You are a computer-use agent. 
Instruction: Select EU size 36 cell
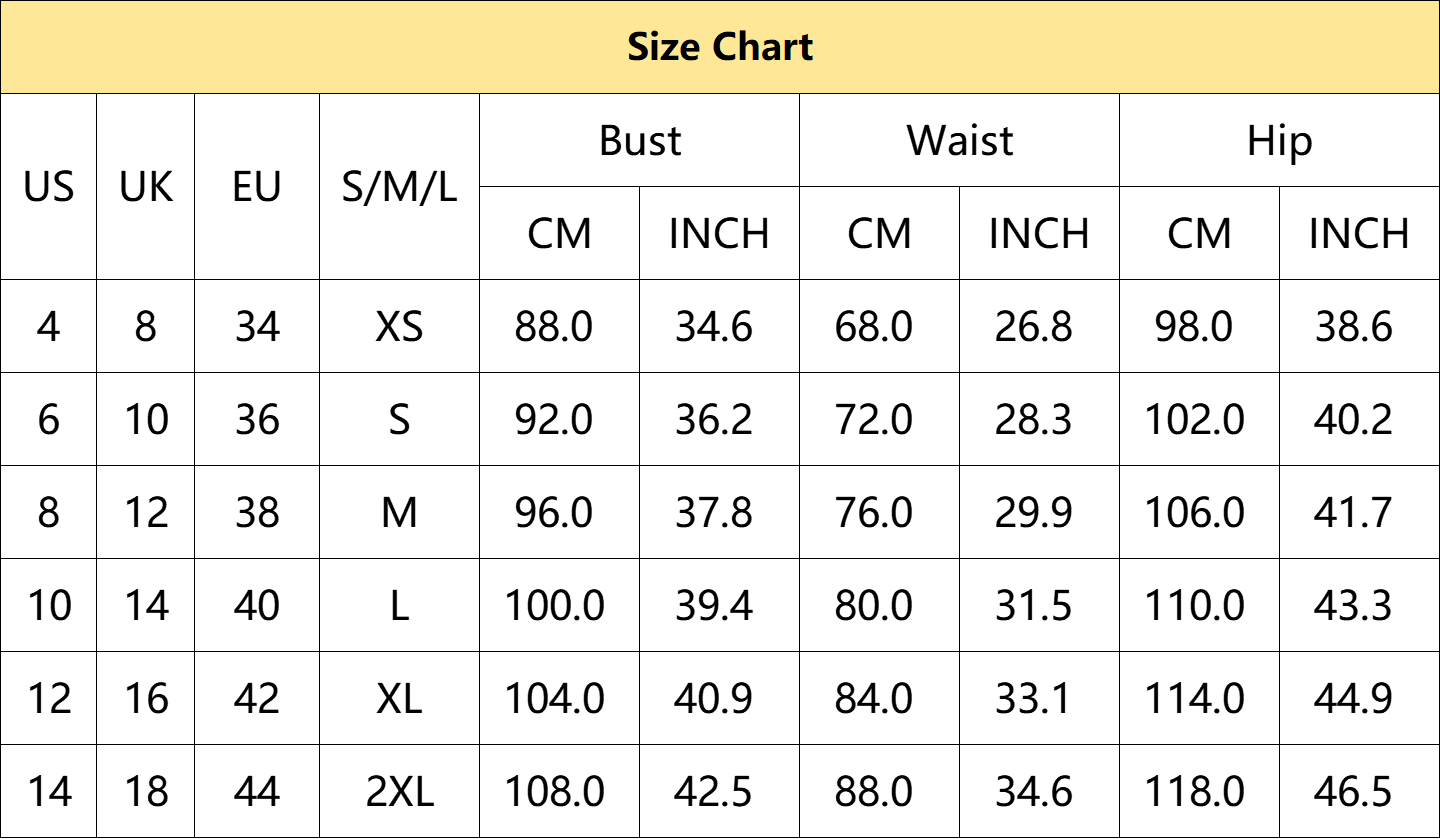pos(257,420)
